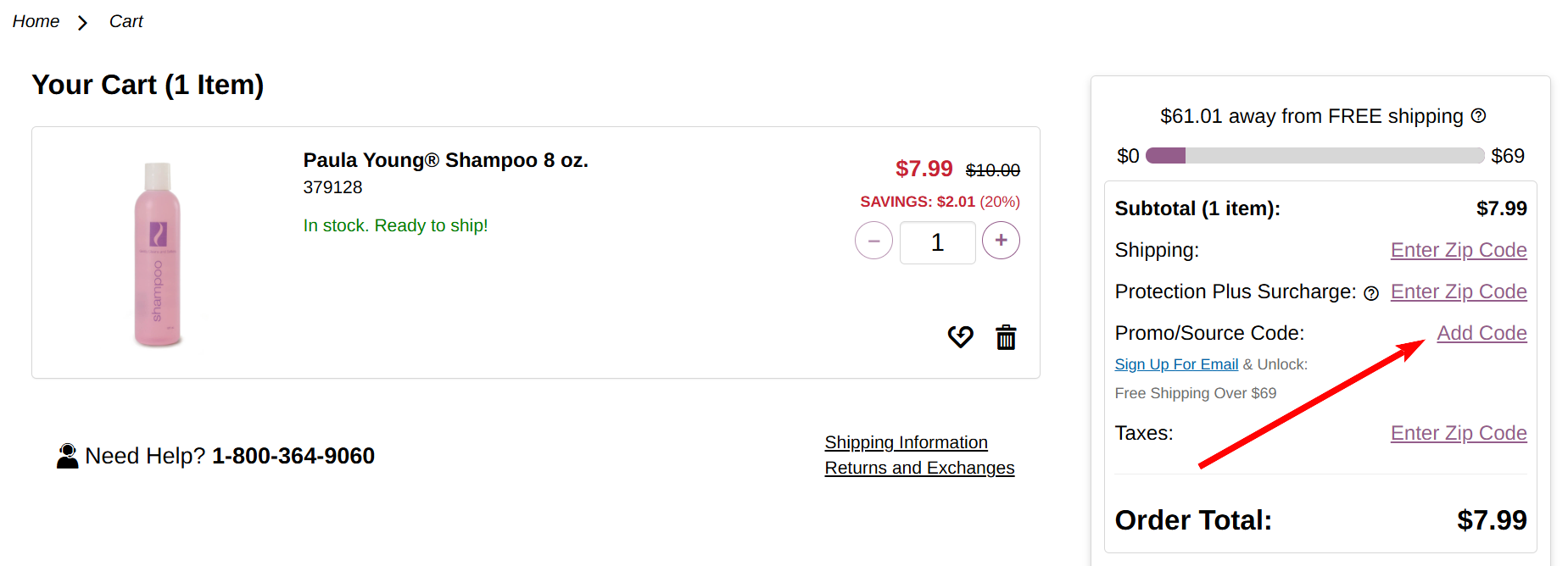
Task: Enter zip code for Shipping
Action: pos(1458,250)
